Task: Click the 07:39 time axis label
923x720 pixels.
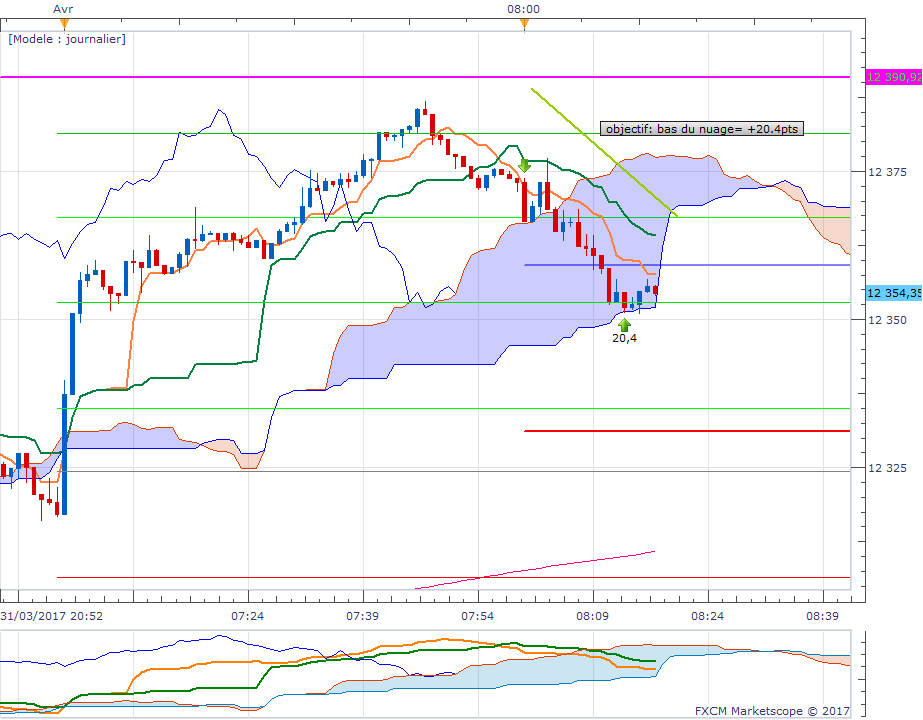Action: tap(363, 616)
